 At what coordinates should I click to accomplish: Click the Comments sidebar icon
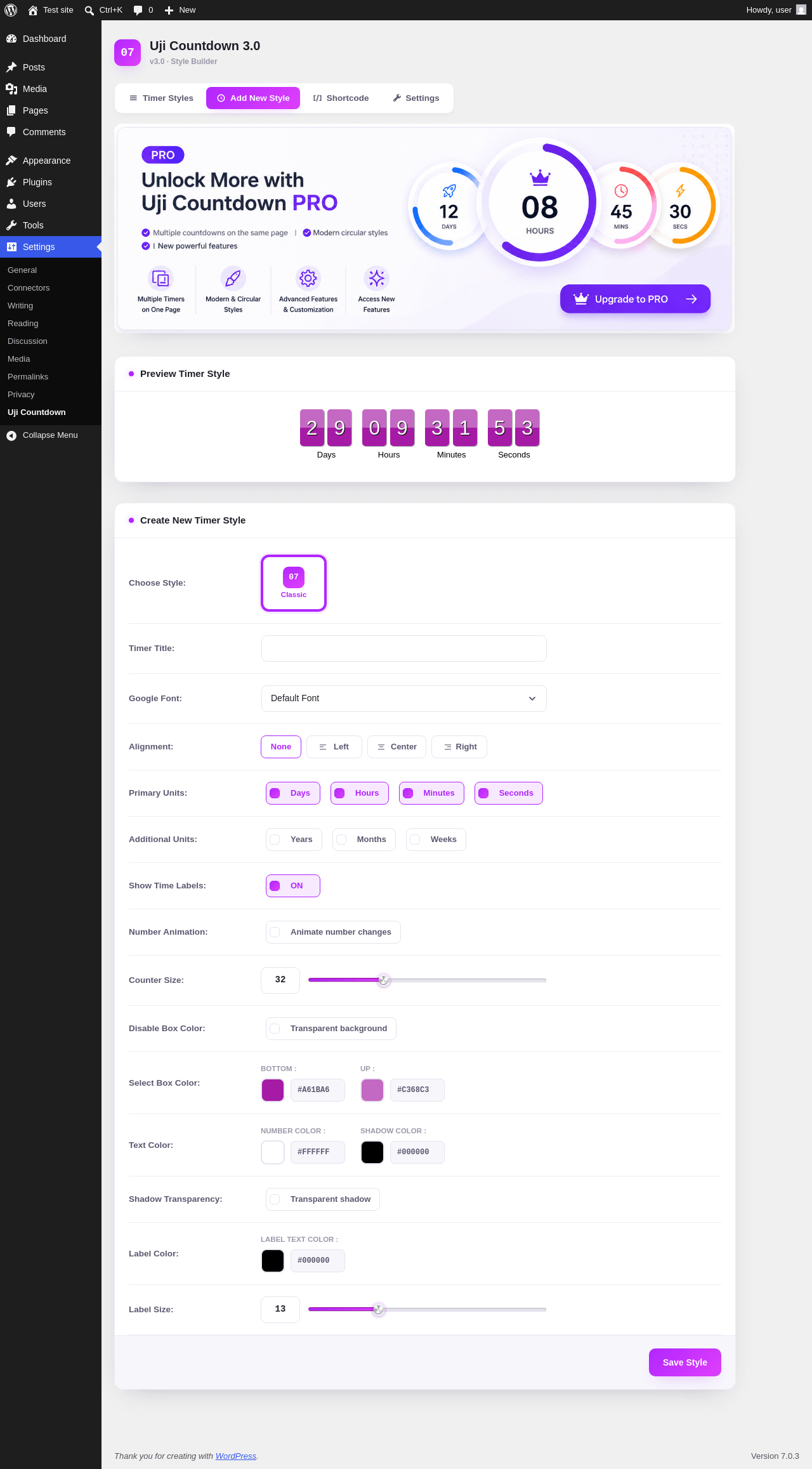pos(11,132)
